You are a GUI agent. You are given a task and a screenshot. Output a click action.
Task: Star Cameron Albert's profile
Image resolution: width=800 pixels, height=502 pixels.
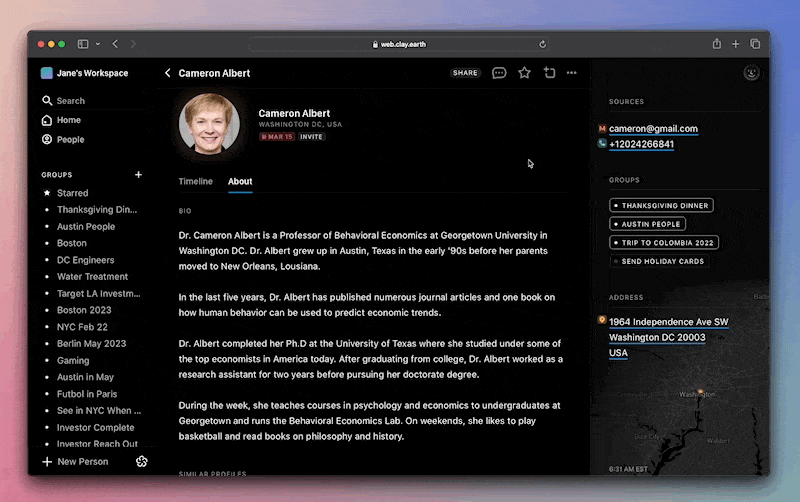click(x=524, y=73)
